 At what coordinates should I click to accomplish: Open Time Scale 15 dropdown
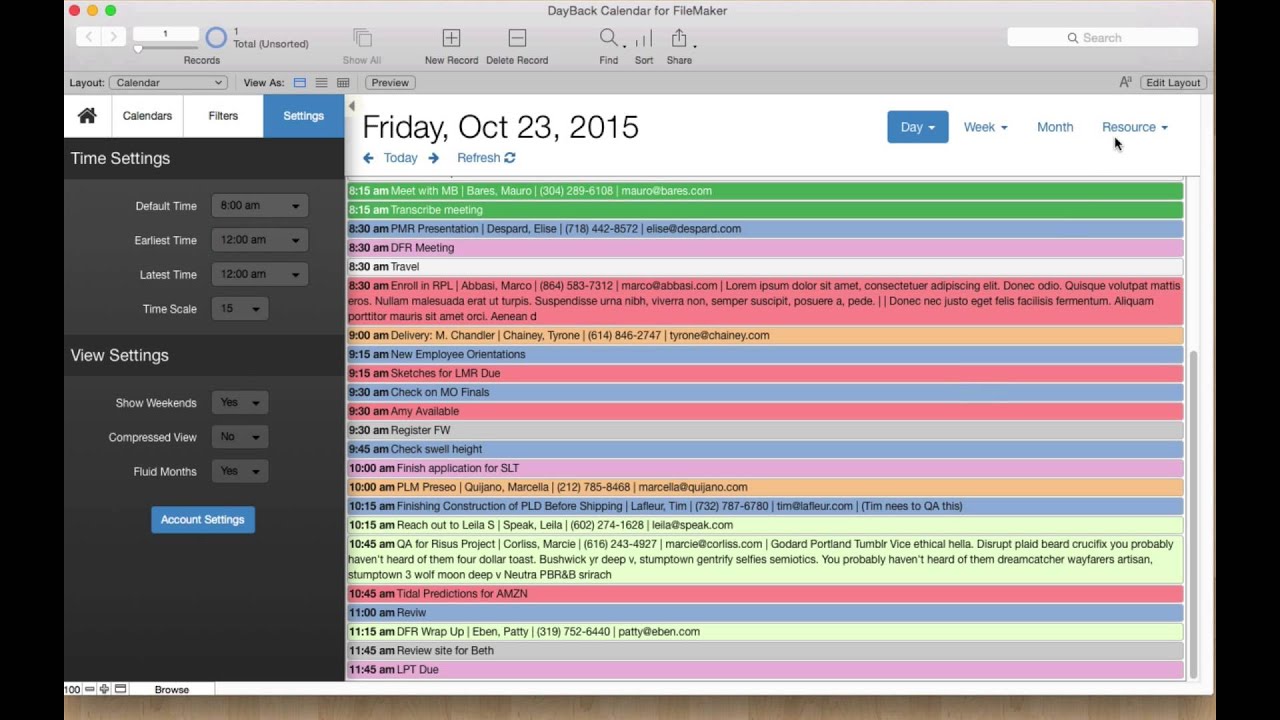coord(239,309)
